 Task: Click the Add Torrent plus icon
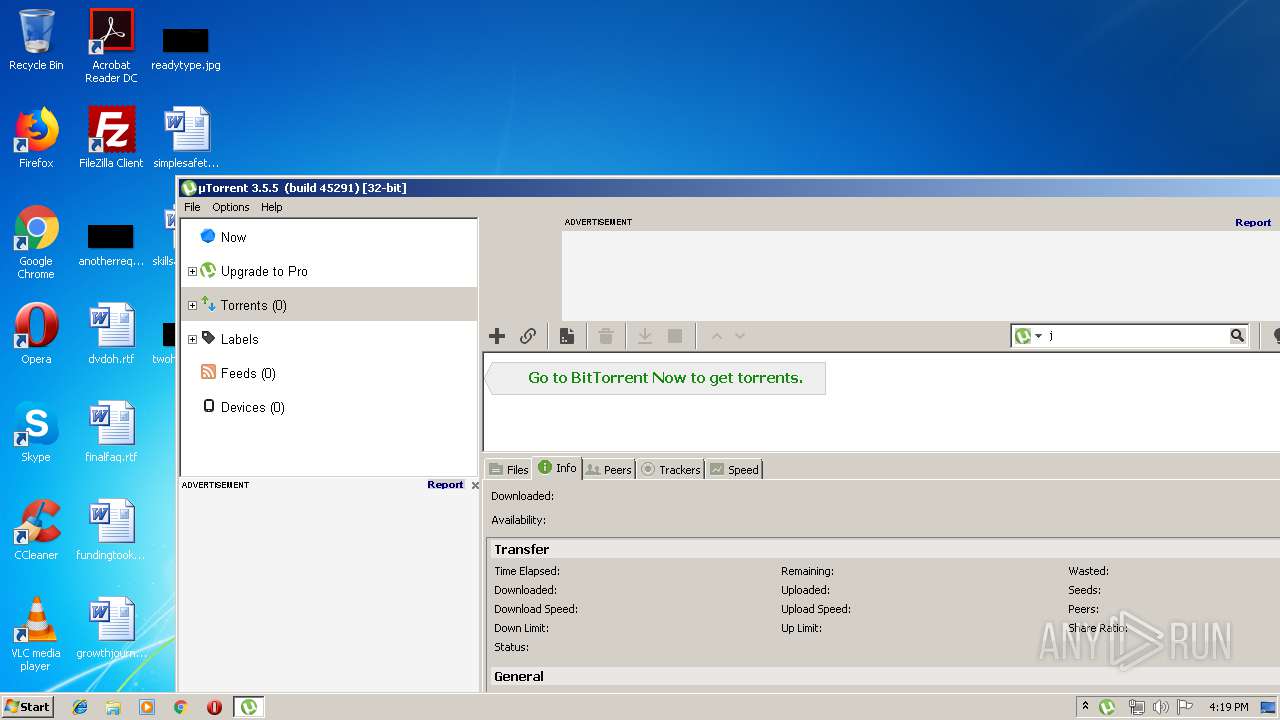tap(497, 336)
